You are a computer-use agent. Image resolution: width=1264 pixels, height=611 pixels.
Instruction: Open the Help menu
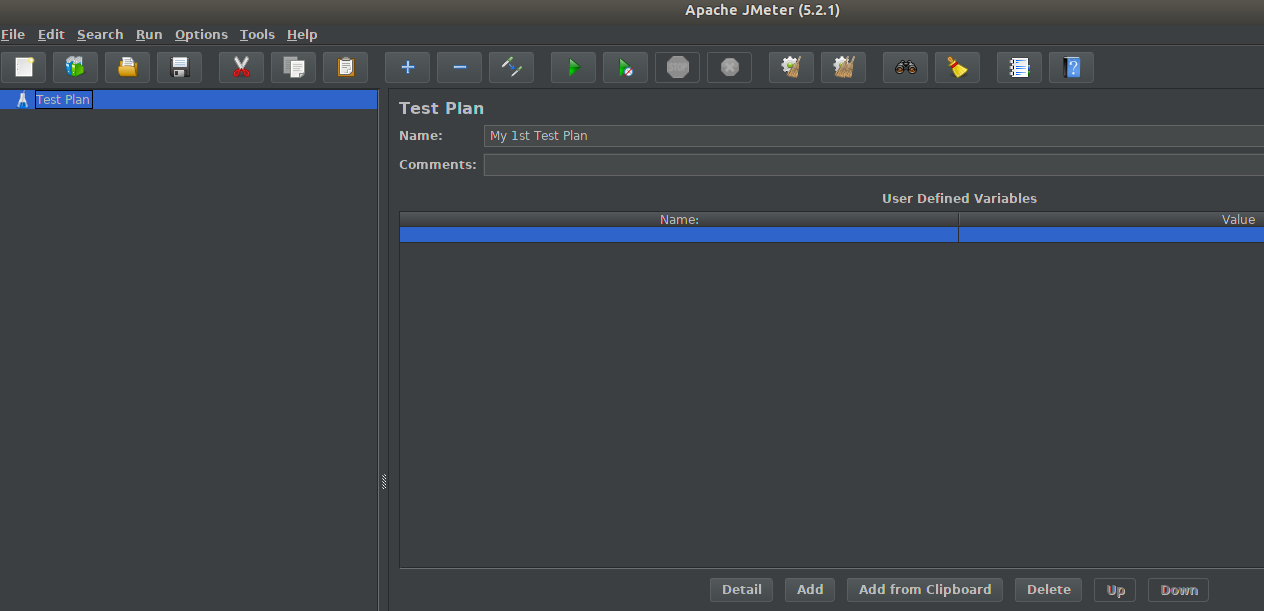(302, 34)
